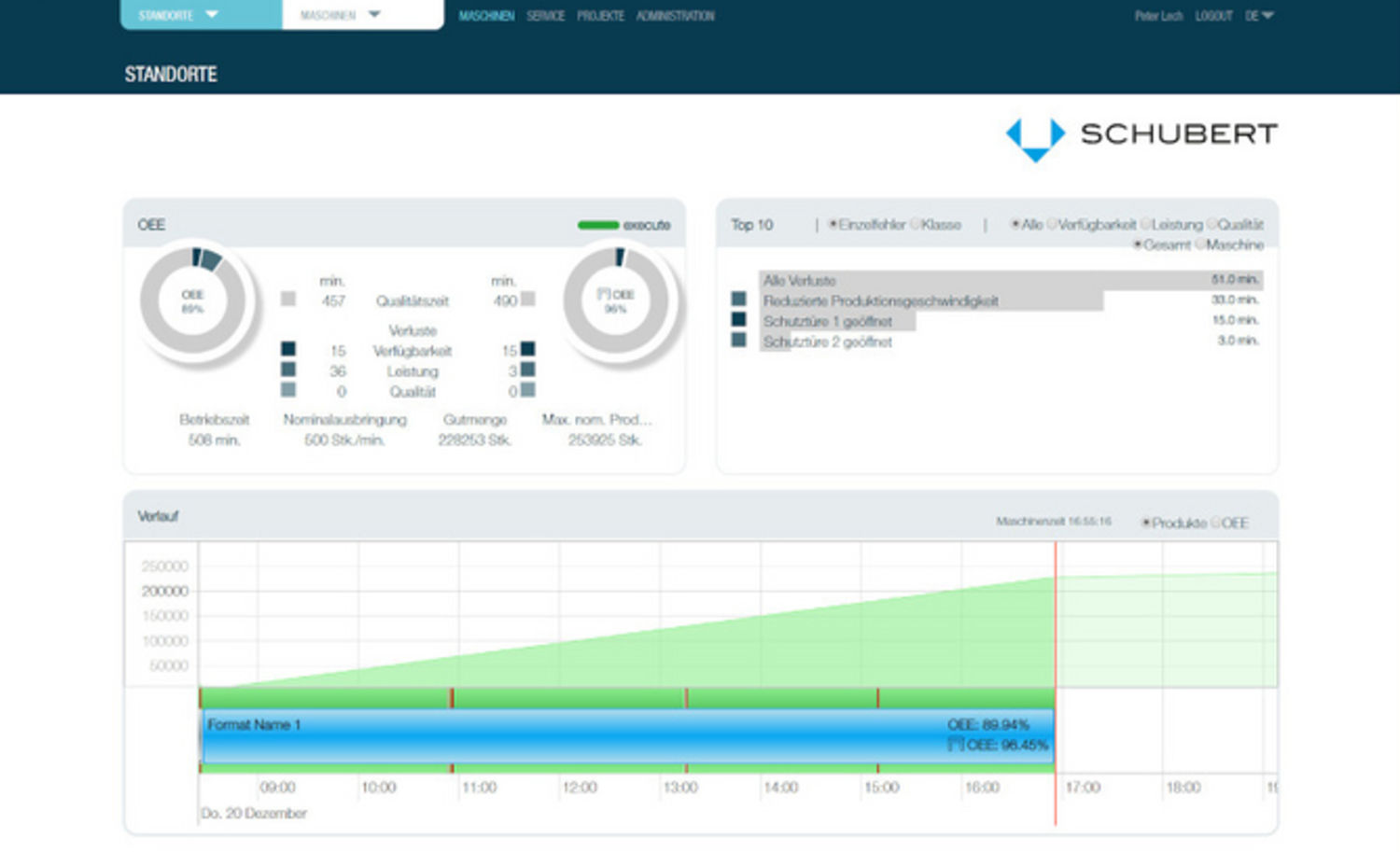Screen dimensions: 1400x852
Task: Click the Betriebszeit 508 min. value
Action: tap(214, 440)
